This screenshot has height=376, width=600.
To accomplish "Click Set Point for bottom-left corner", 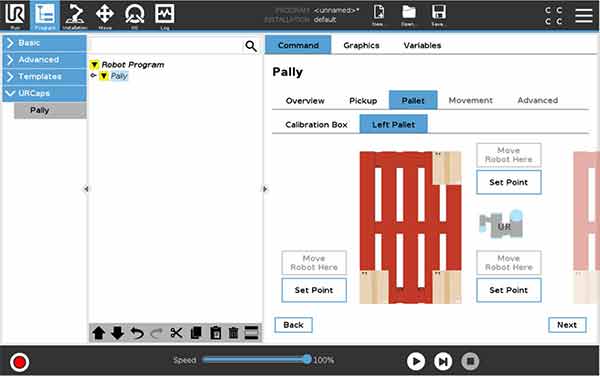I will tap(314, 290).
